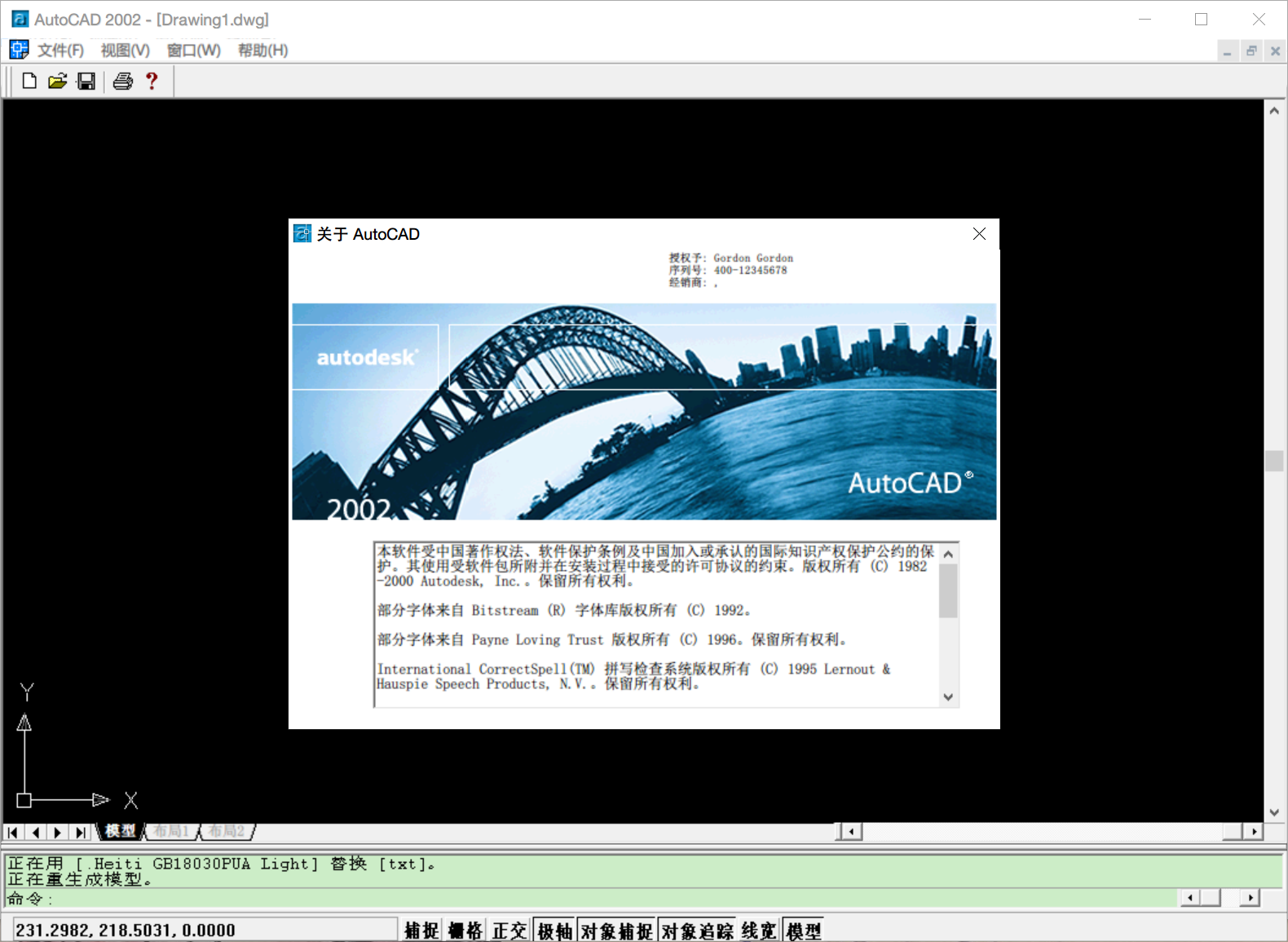Screen dimensions: 1288x942
Task: Click drawing area vertical scrollbar down arrow
Action: (1274, 812)
